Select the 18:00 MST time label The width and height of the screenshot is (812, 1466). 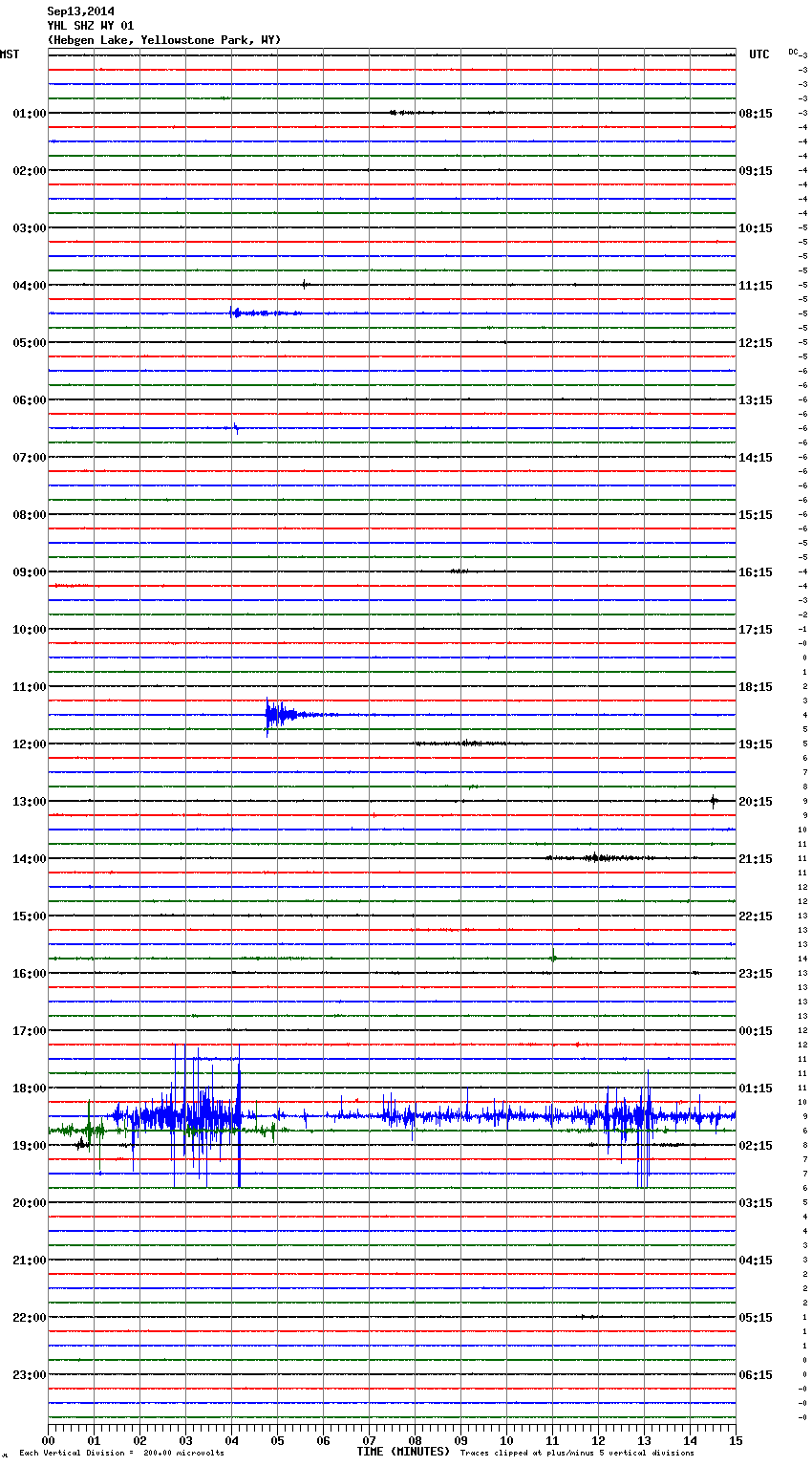pyautogui.click(x=29, y=1089)
